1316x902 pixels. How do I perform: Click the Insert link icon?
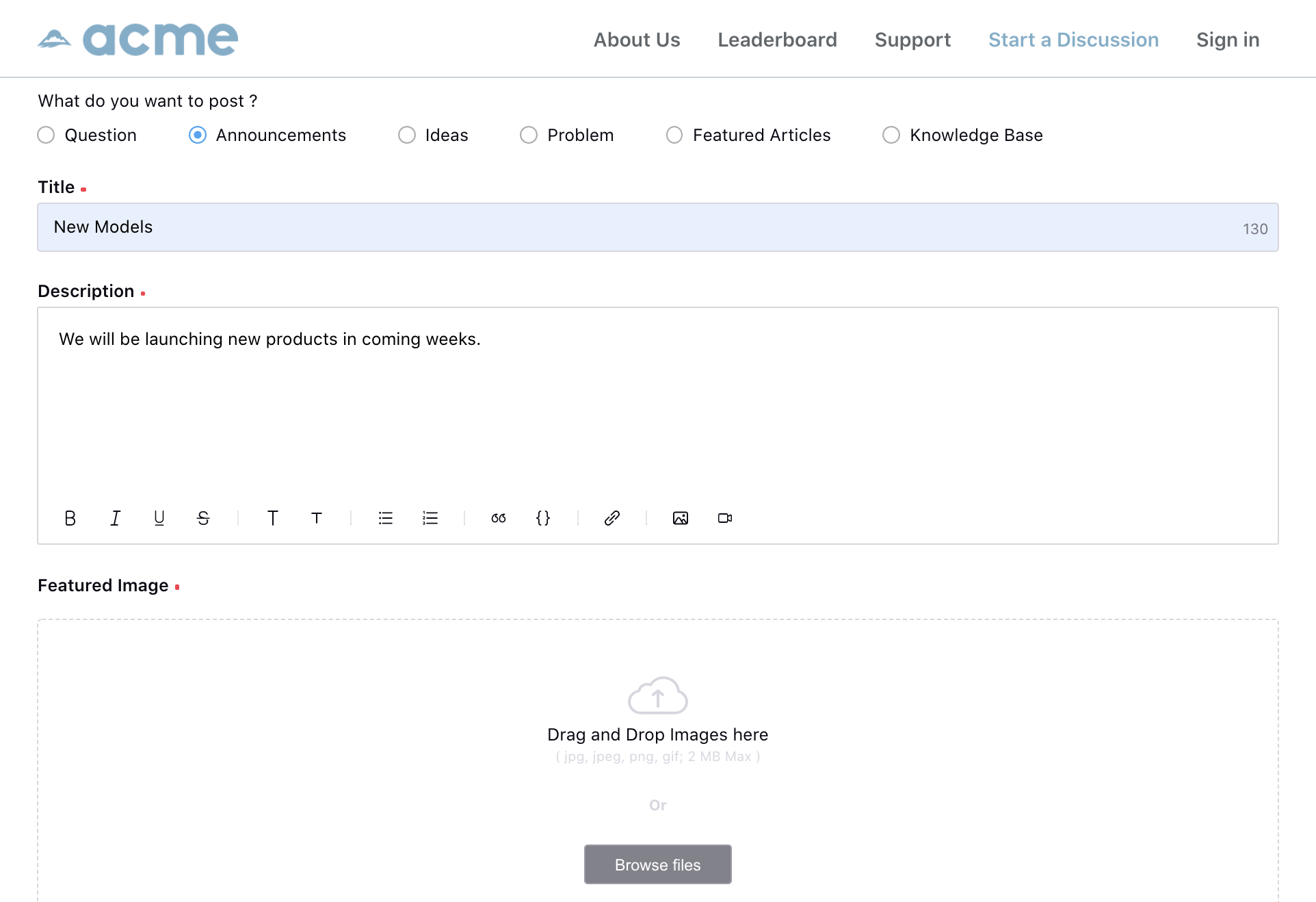[611, 518]
